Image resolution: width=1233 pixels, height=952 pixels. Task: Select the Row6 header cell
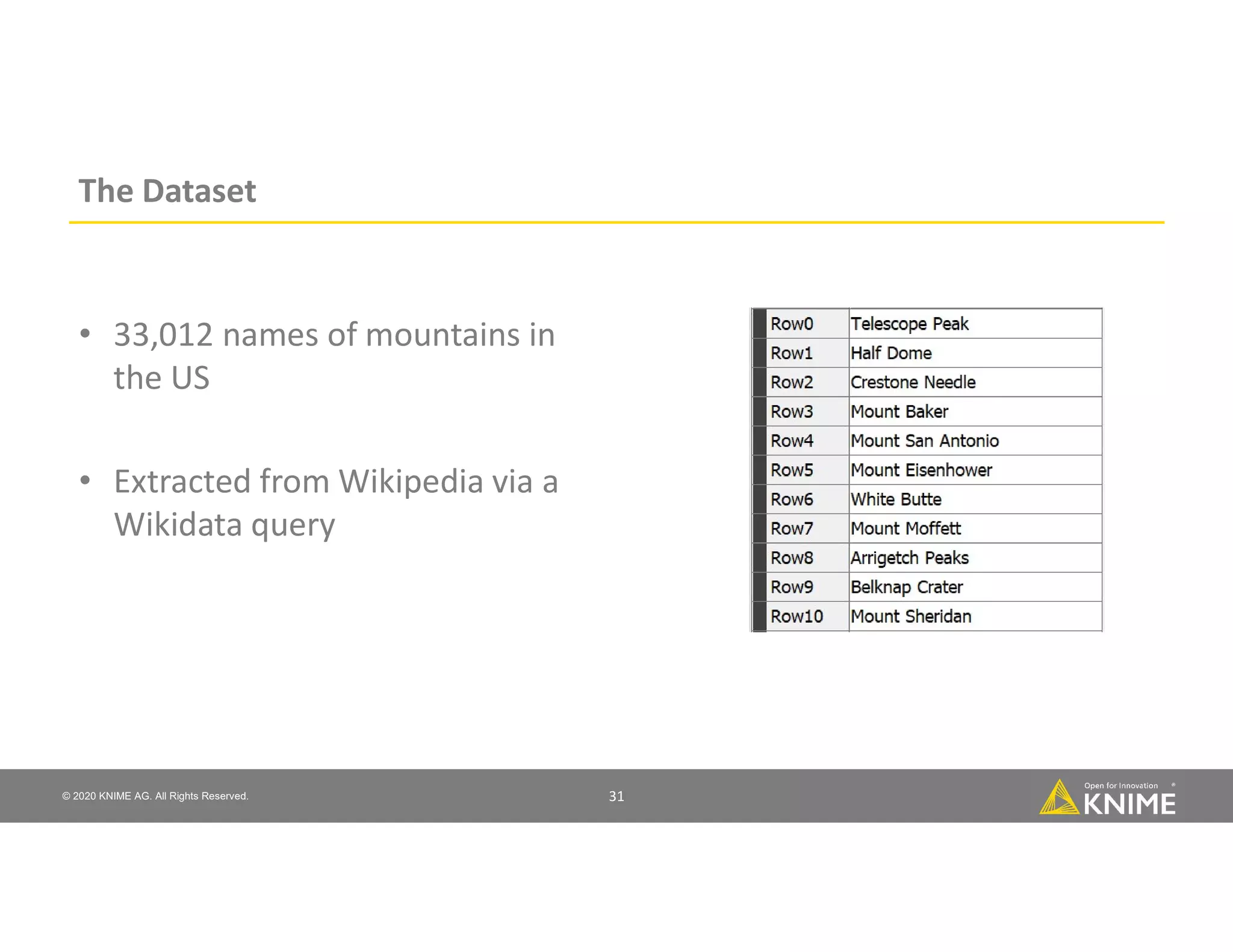807,499
